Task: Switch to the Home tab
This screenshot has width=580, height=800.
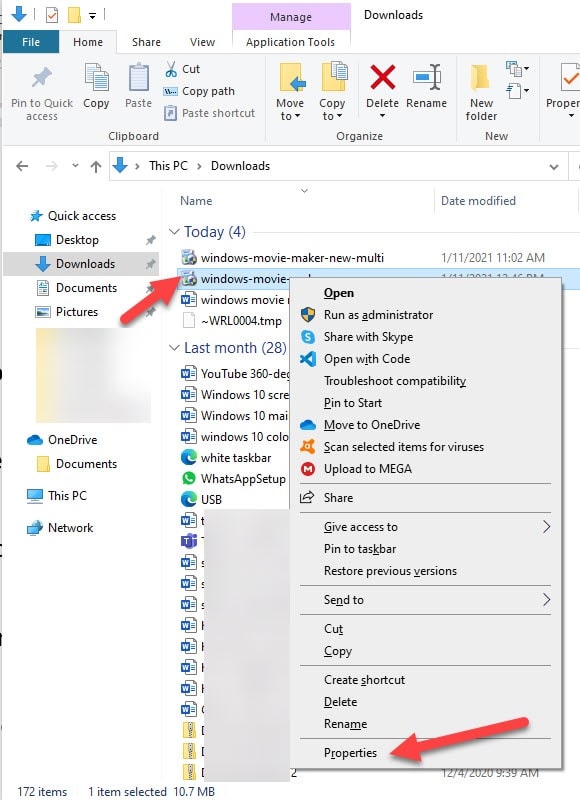Action: coord(88,42)
